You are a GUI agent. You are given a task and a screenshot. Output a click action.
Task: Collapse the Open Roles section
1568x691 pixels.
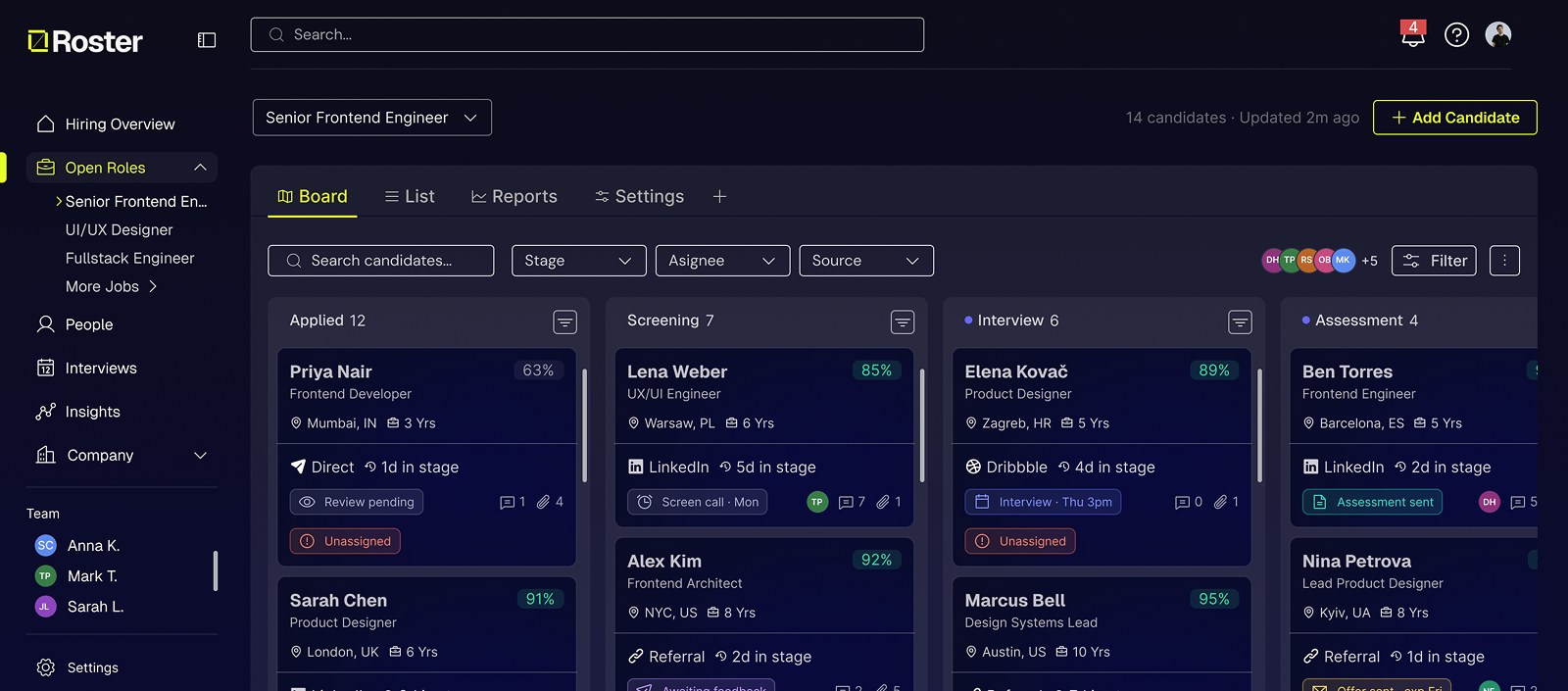pyautogui.click(x=200, y=168)
